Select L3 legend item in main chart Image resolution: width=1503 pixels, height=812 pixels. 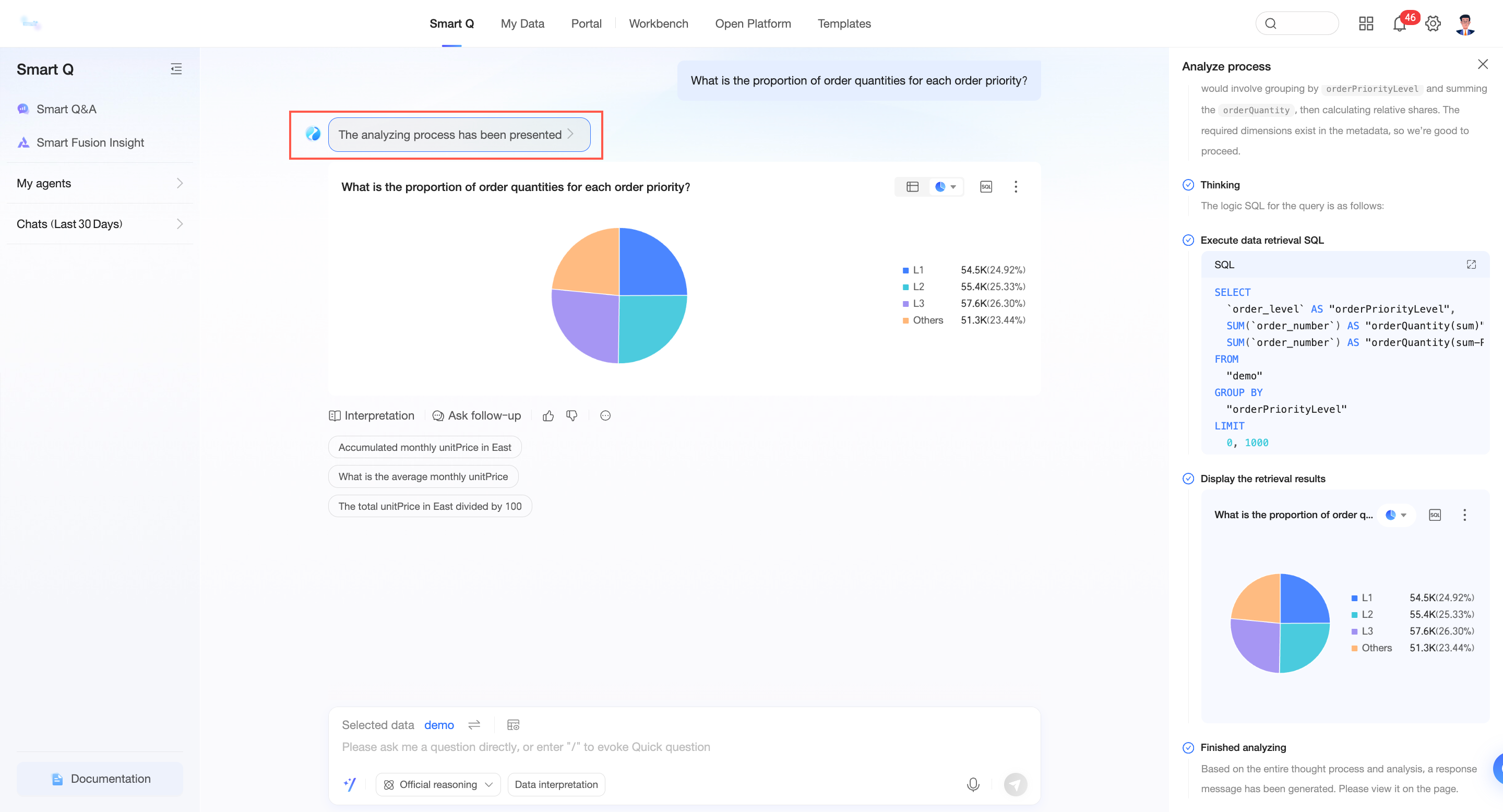click(x=918, y=303)
